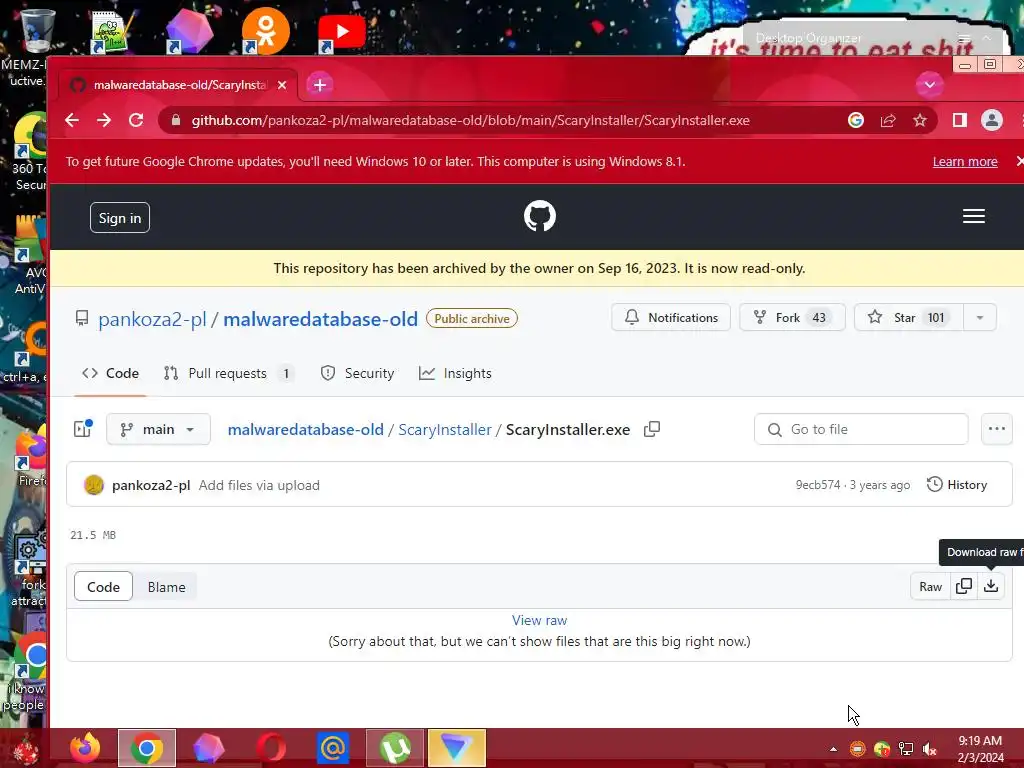Screen dimensions: 1024x768
Task: Switch to the Security tab
Action: tap(357, 373)
